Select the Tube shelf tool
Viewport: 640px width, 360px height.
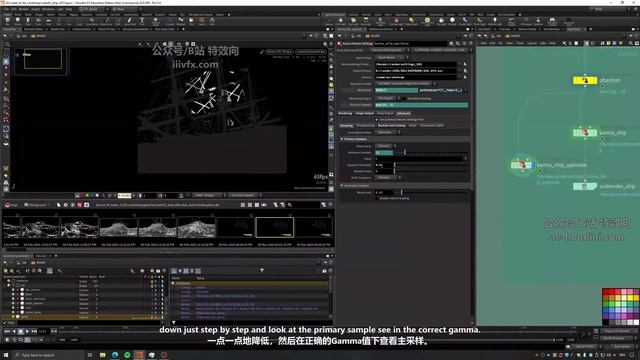tap(28, 20)
